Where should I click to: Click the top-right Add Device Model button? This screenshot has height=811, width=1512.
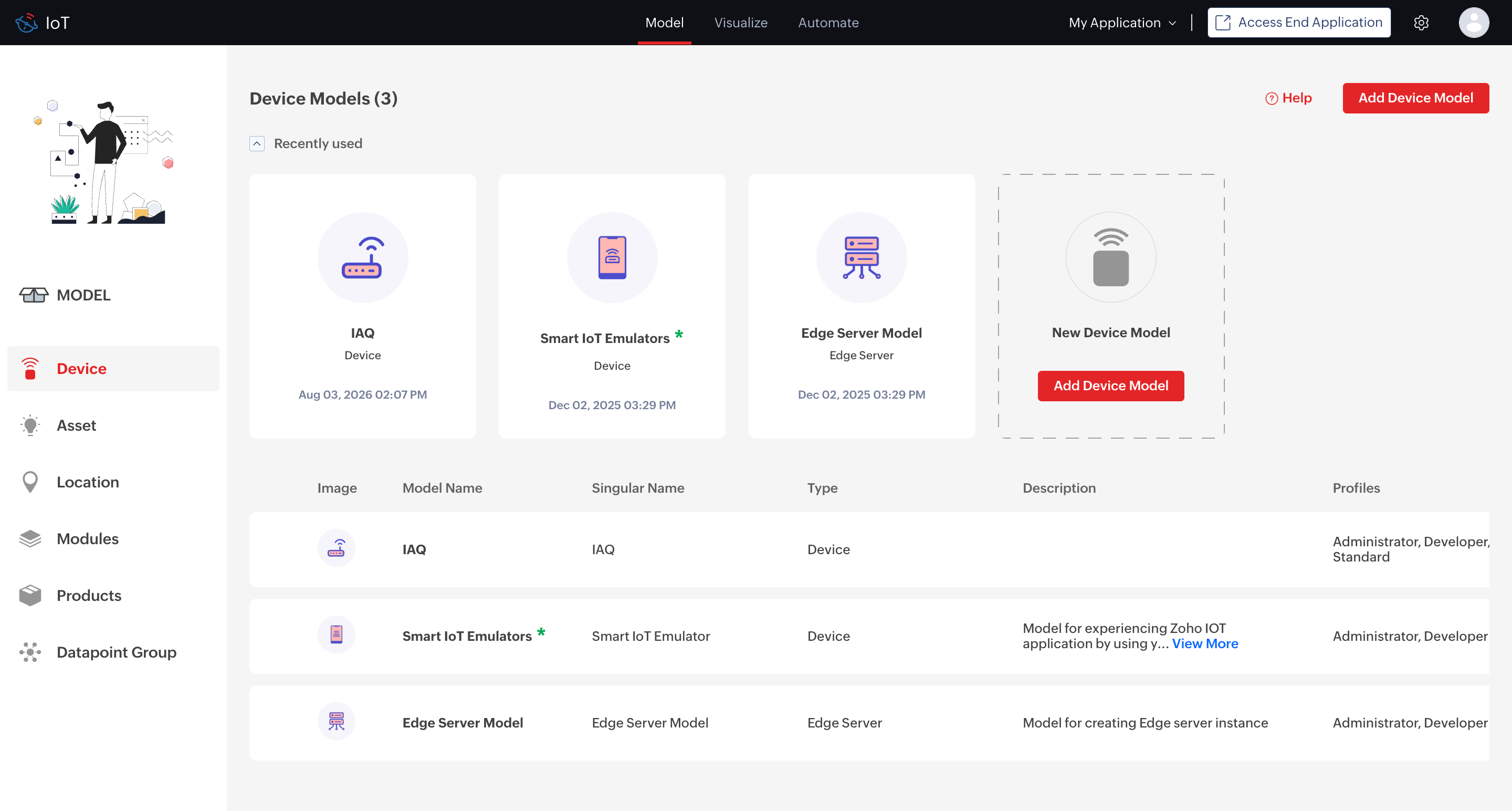pyautogui.click(x=1416, y=98)
